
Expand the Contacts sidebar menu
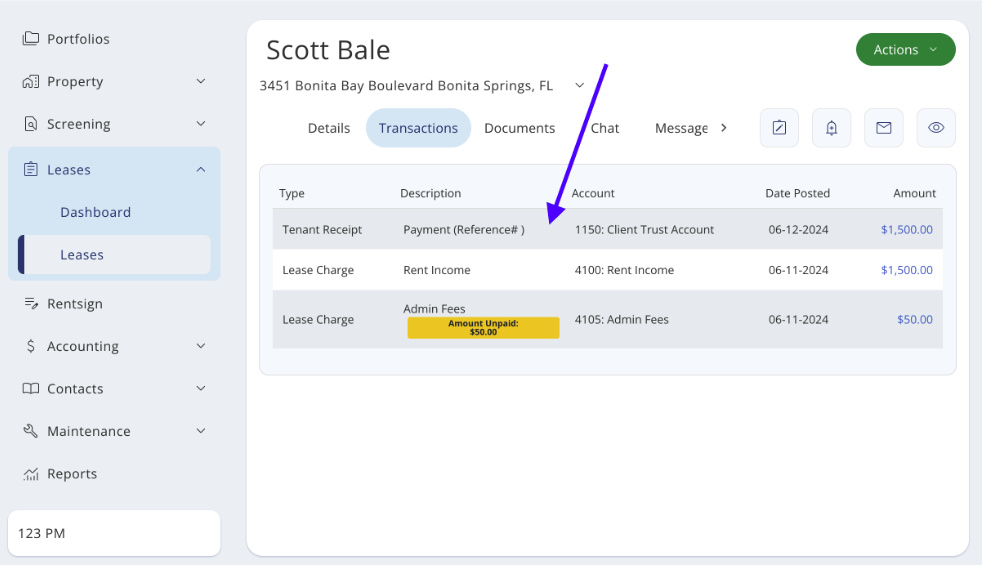coord(114,389)
